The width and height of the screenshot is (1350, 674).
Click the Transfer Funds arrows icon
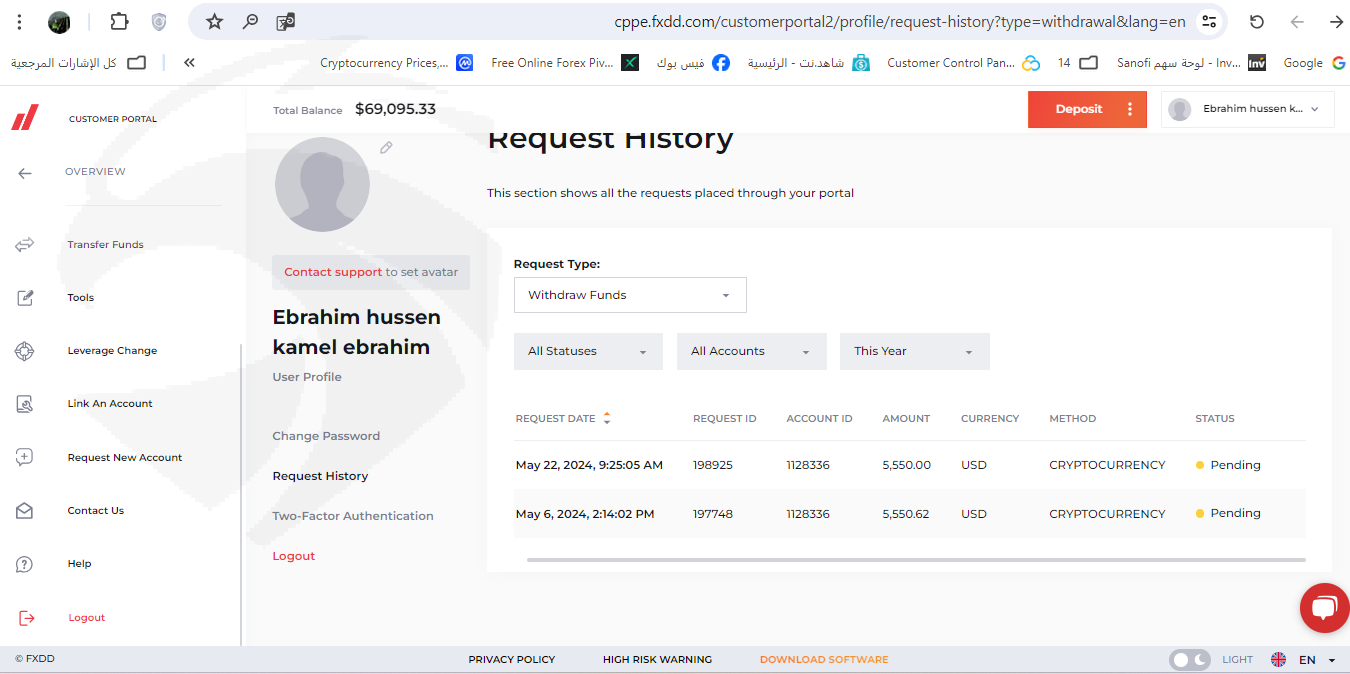(25, 244)
